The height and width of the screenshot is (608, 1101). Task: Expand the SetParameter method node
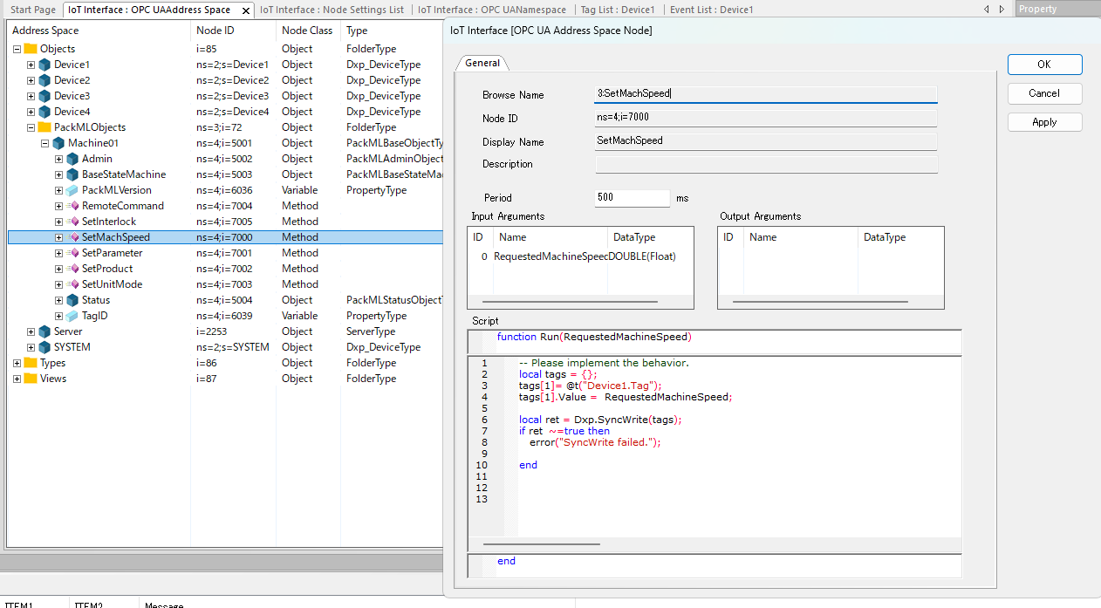click(x=59, y=253)
